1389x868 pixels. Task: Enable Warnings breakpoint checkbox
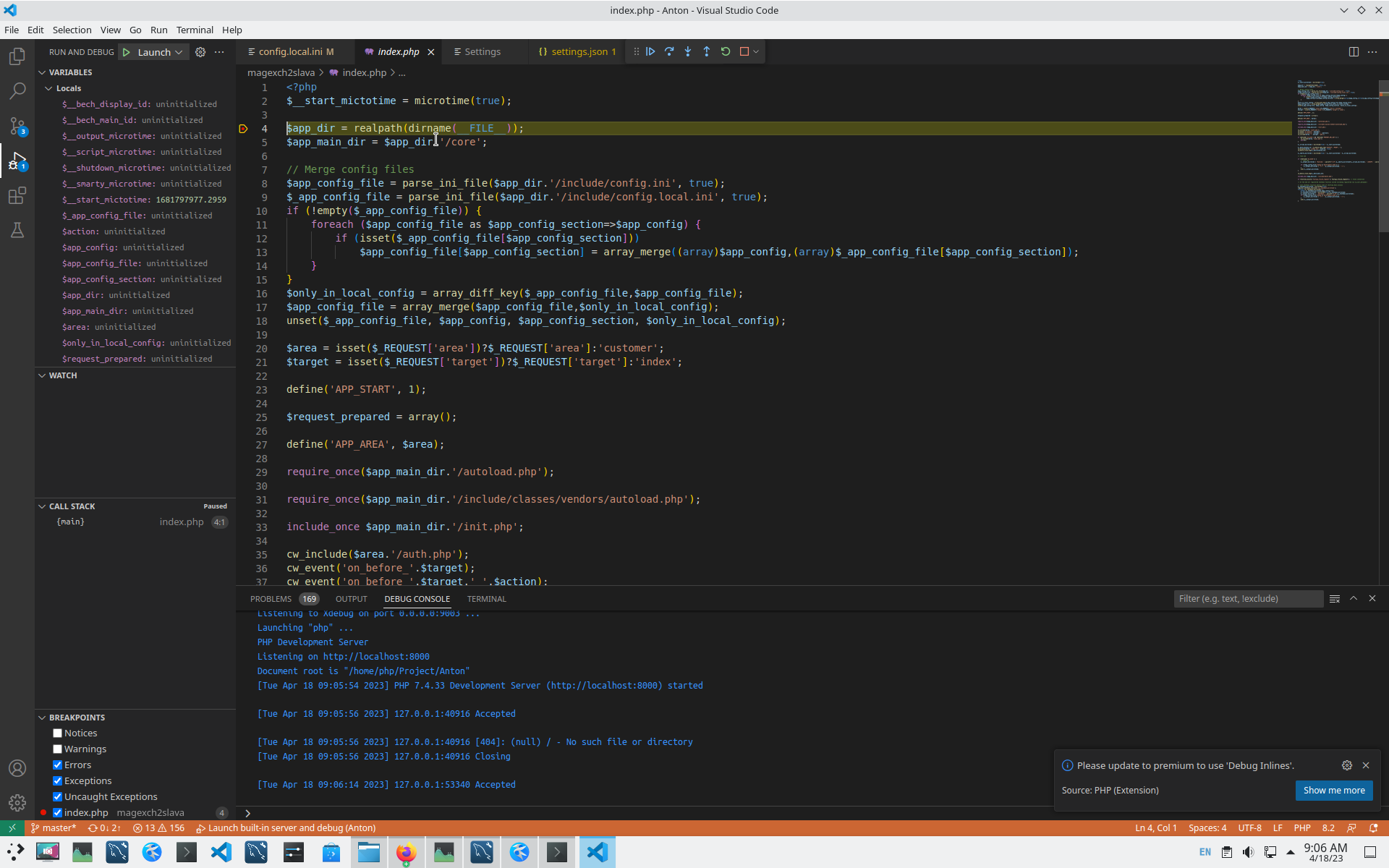pos(58,749)
